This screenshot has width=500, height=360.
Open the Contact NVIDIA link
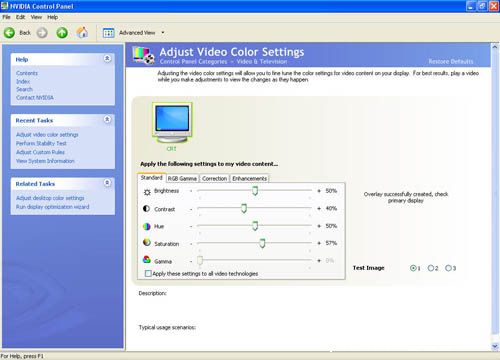click(35, 98)
